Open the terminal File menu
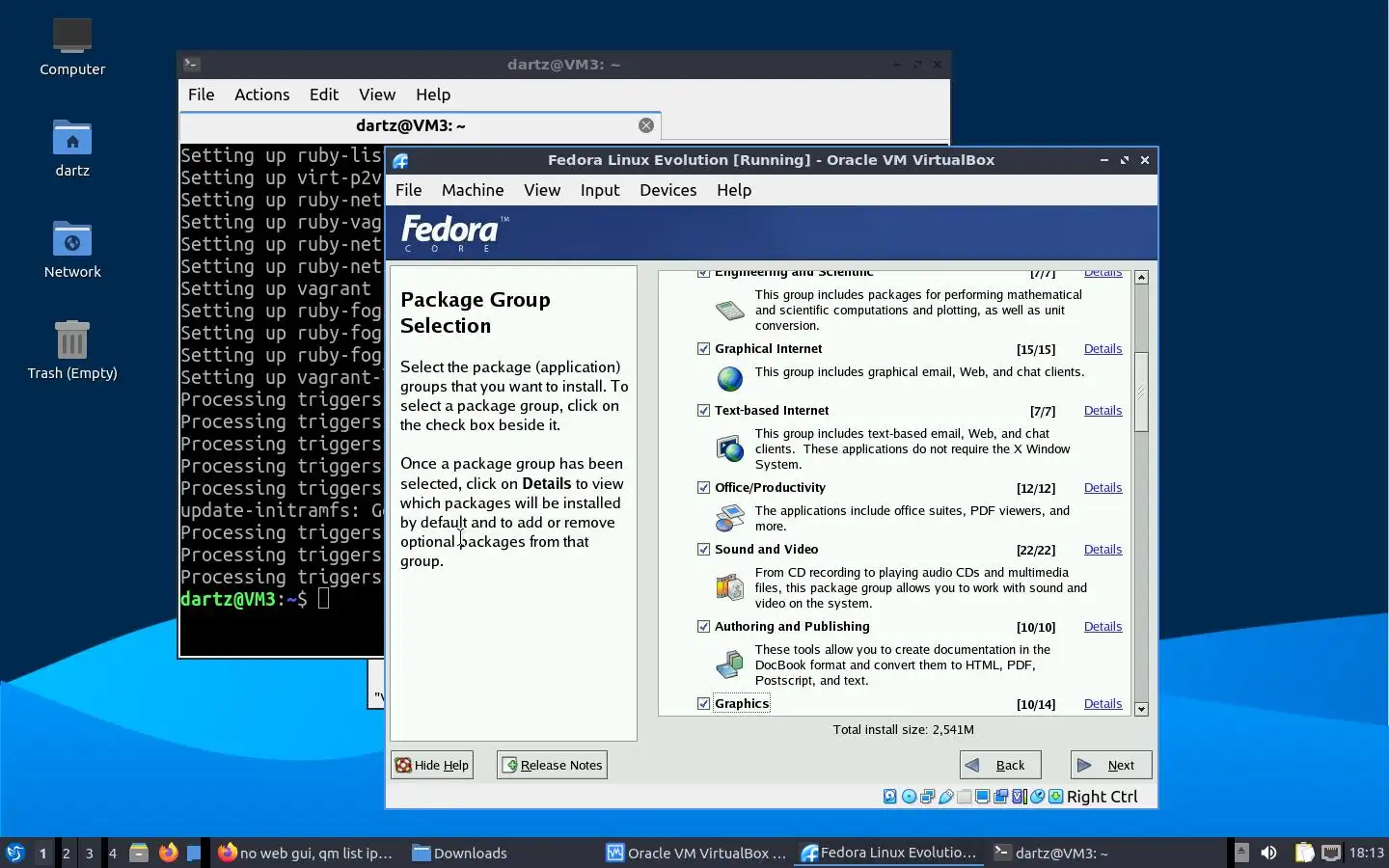This screenshot has width=1389, height=868. (201, 95)
